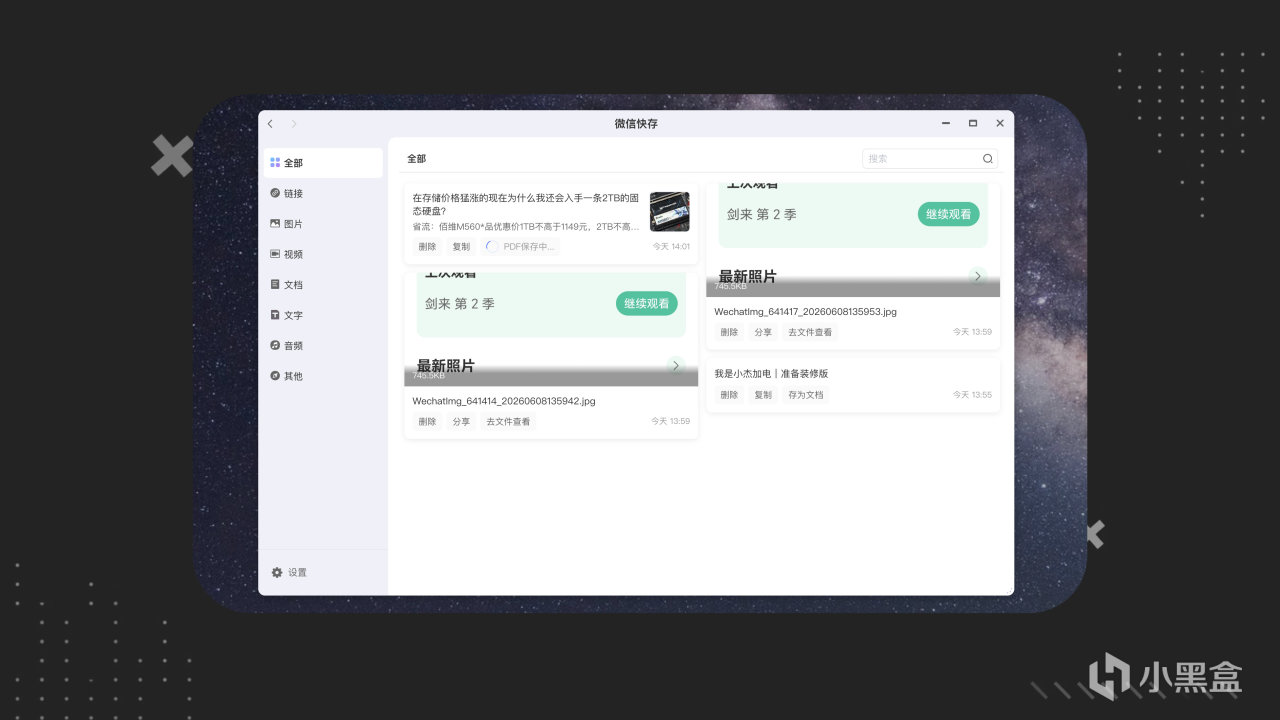The height and width of the screenshot is (720, 1280).
Task: Click the PDF保存中 status button
Action: (520, 246)
